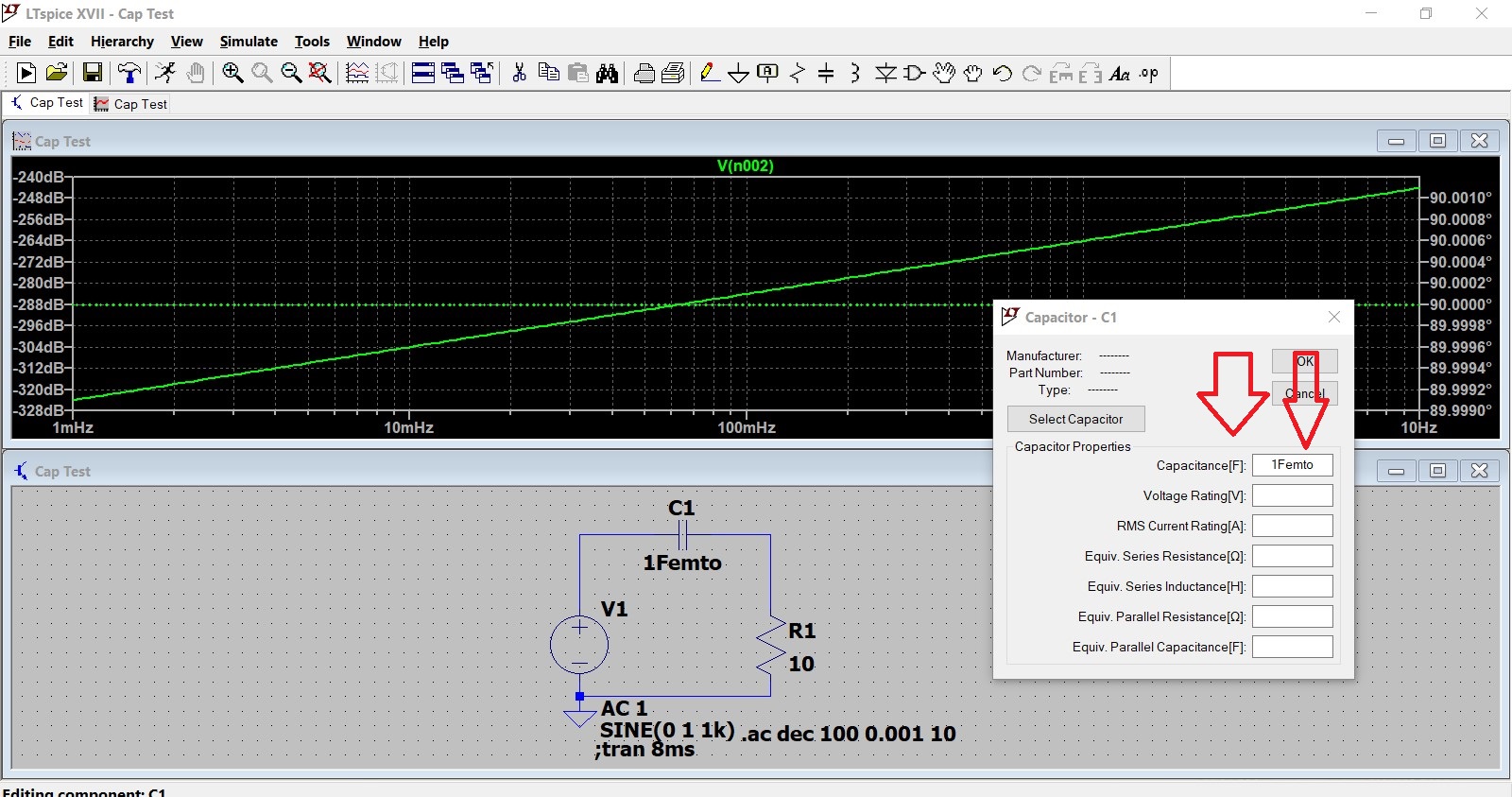Click the Equiv. Parallel Capacitance field
Viewport: 1512px width, 797px height.
click(x=1292, y=647)
